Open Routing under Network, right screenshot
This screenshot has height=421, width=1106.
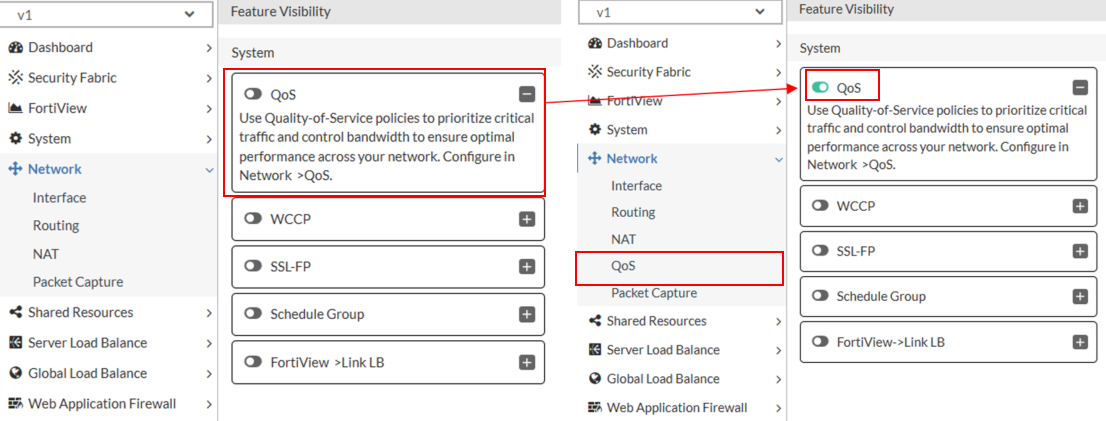(633, 212)
